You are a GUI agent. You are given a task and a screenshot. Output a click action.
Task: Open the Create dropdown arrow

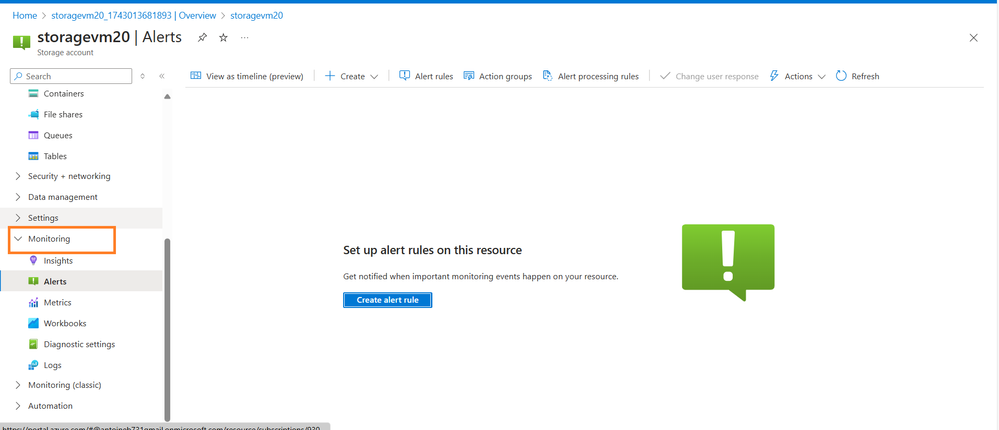click(374, 76)
